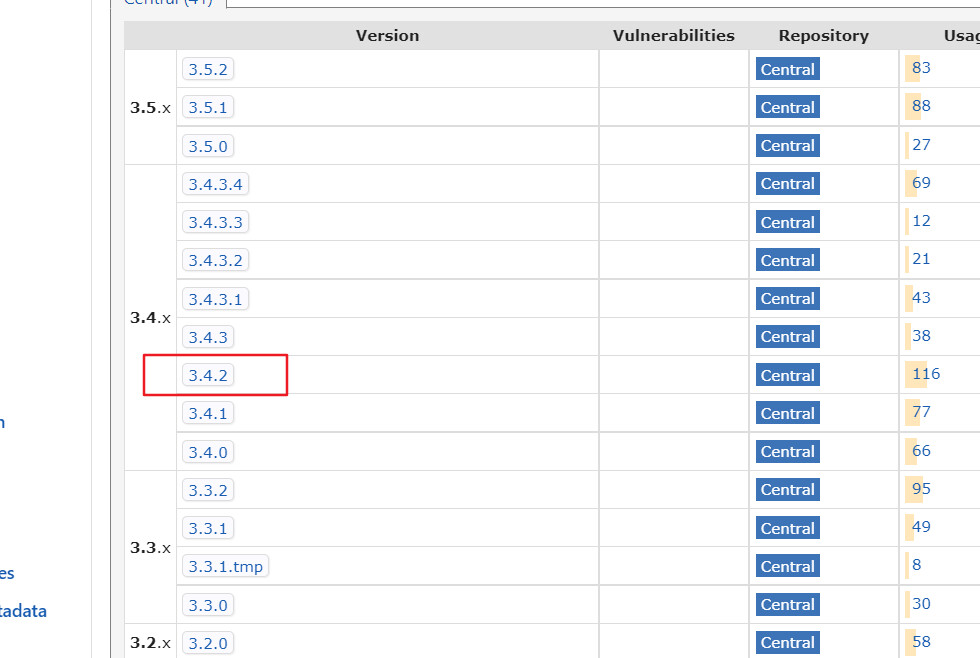Open version 3.3.1.tmp link
The height and width of the screenshot is (658, 980).
pyautogui.click(x=226, y=566)
